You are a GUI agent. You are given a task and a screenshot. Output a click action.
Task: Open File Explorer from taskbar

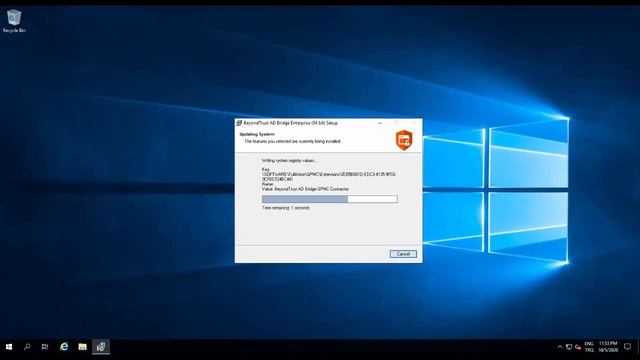[x=82, y=347]
